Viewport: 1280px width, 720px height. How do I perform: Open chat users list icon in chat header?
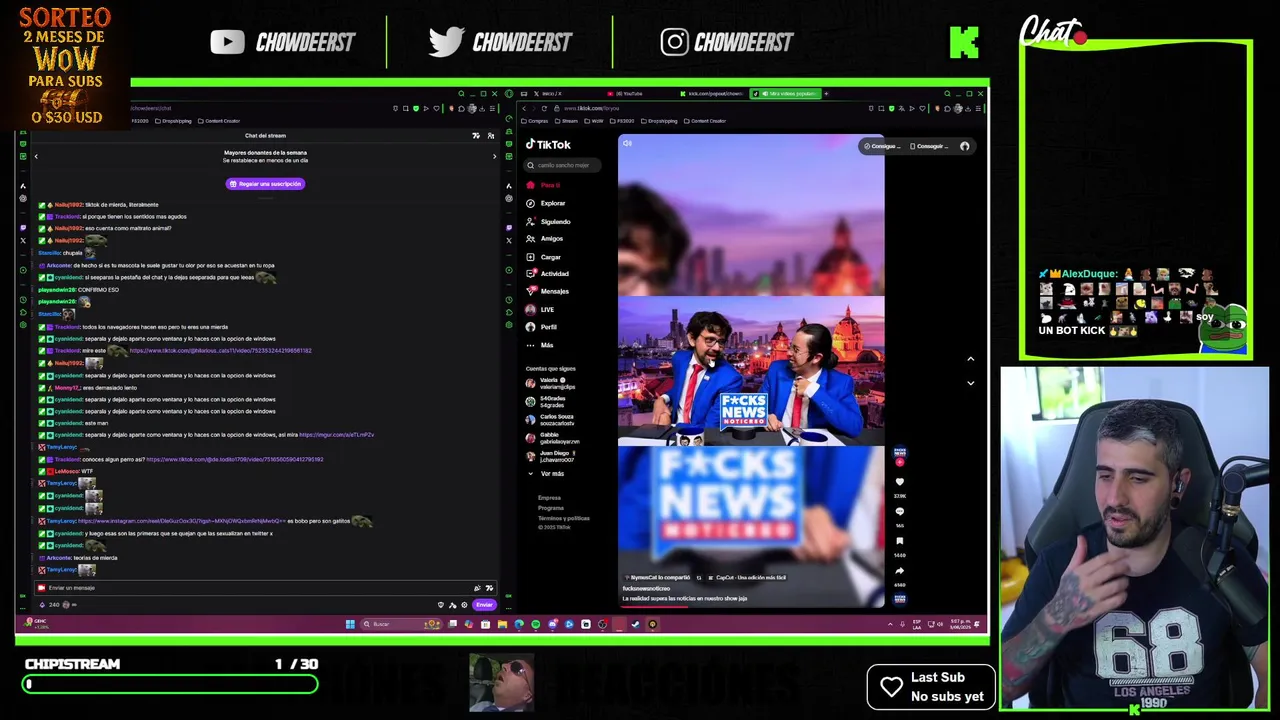click(x=490, y=135)
